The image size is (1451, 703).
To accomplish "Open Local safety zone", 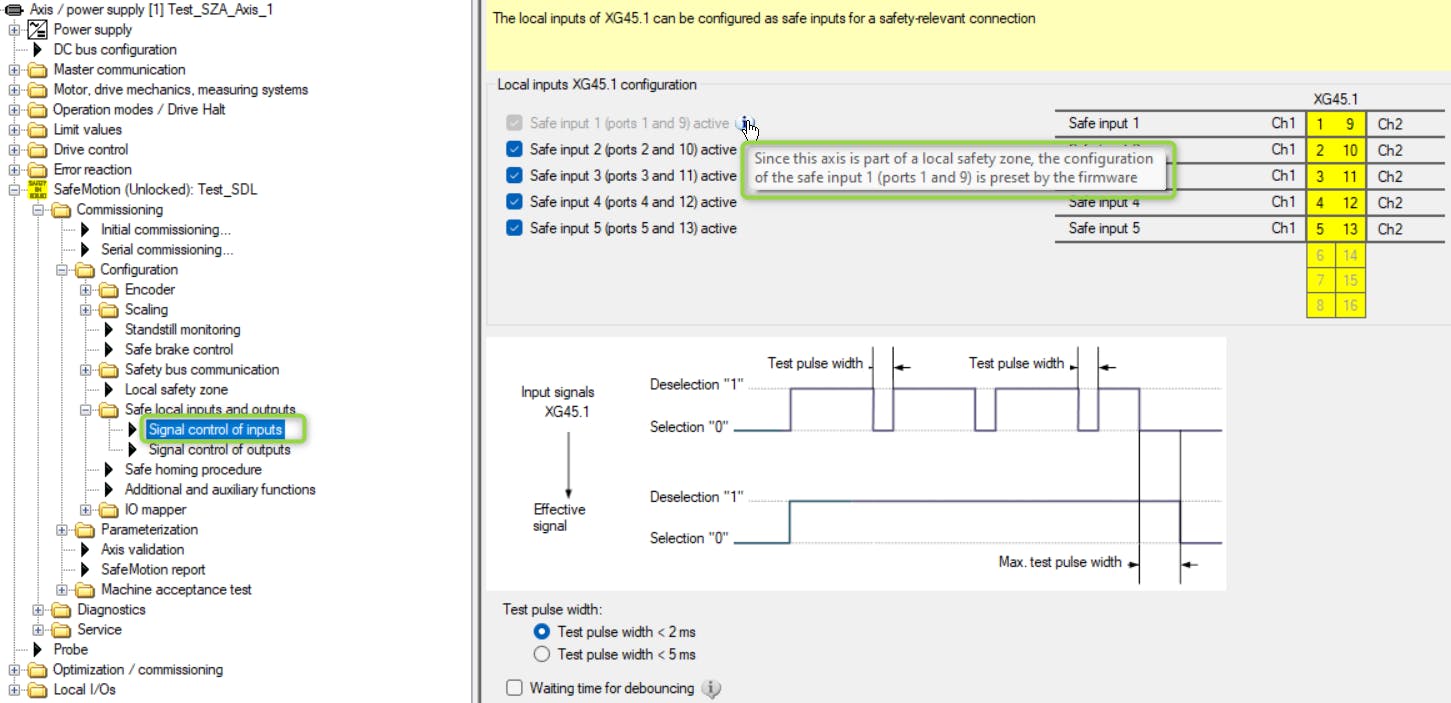I will point(176,389).
